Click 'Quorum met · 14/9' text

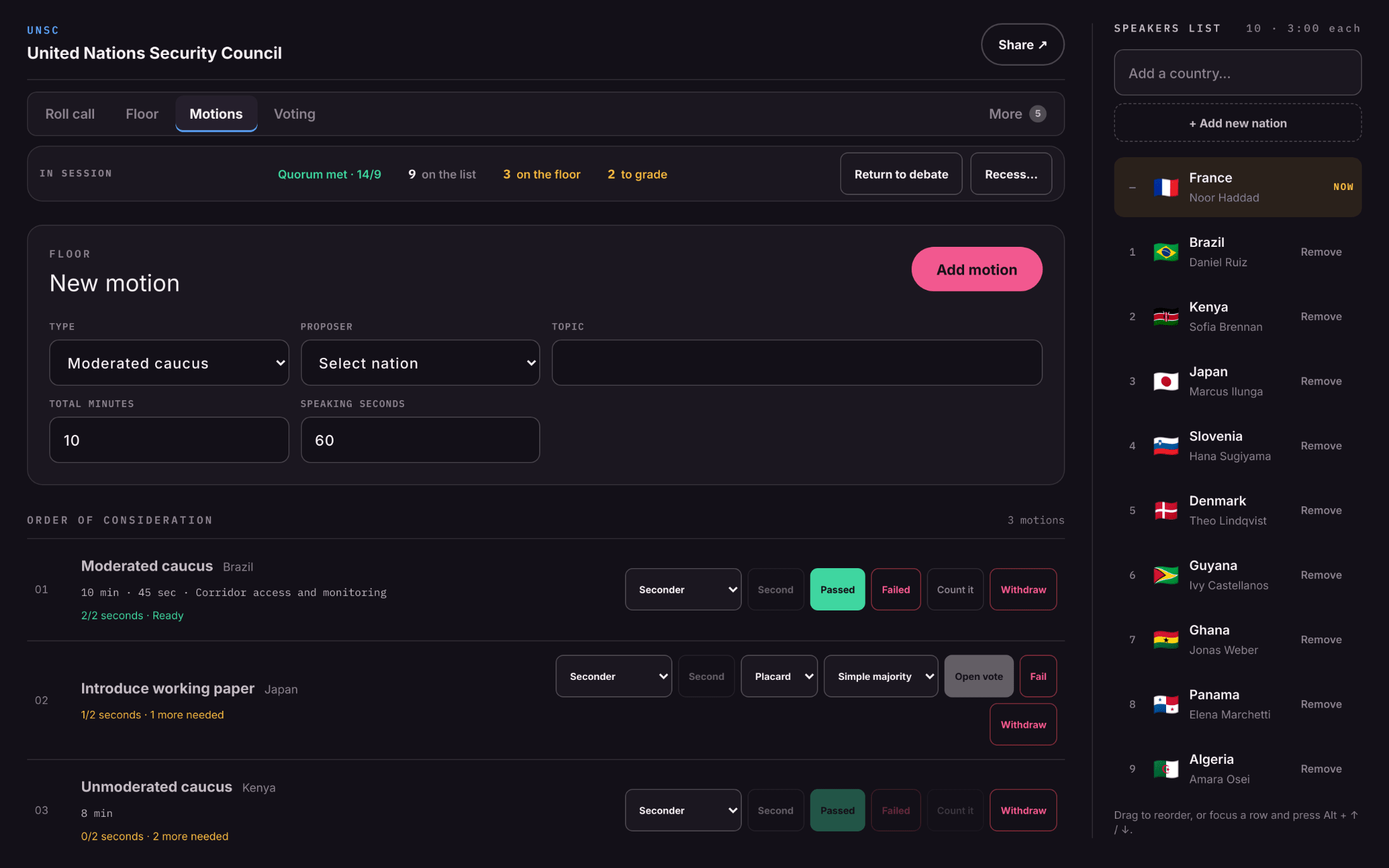click(330, 174)
